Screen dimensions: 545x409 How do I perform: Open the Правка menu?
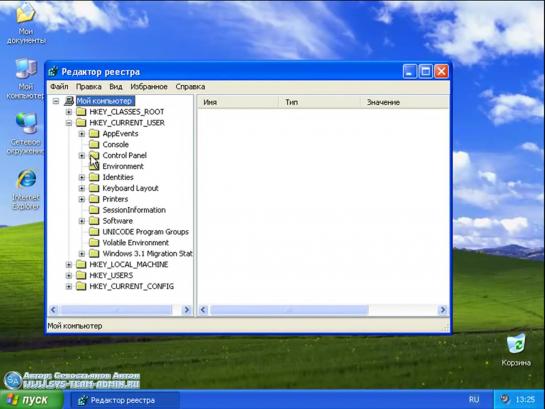pos(89,87)
